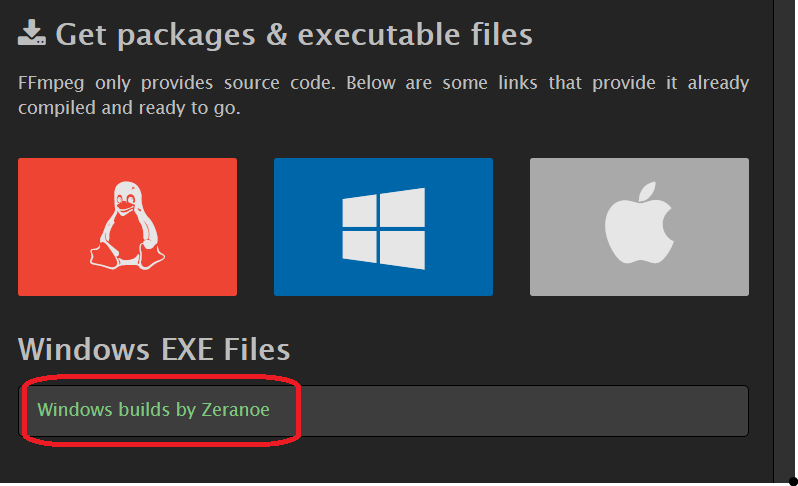The width and height of the screenshot is (798, 486).
Task: Click the word FFmpeg in the description
Action: [51, 83]
